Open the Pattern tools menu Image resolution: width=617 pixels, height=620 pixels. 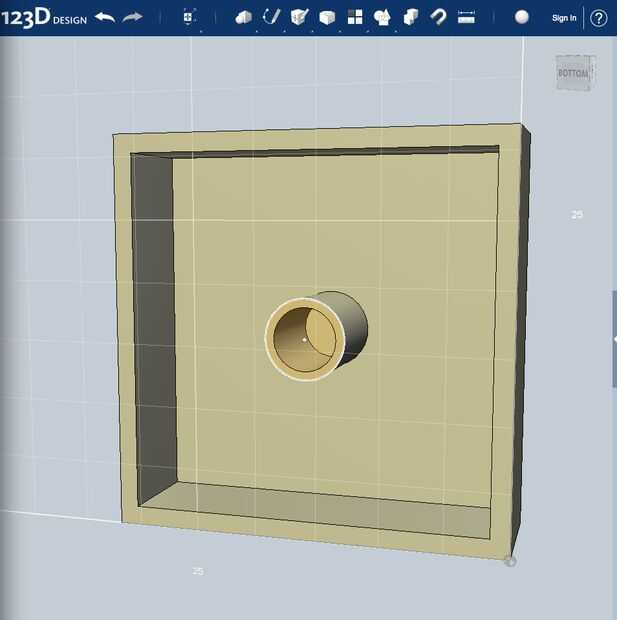coord(355,17)
